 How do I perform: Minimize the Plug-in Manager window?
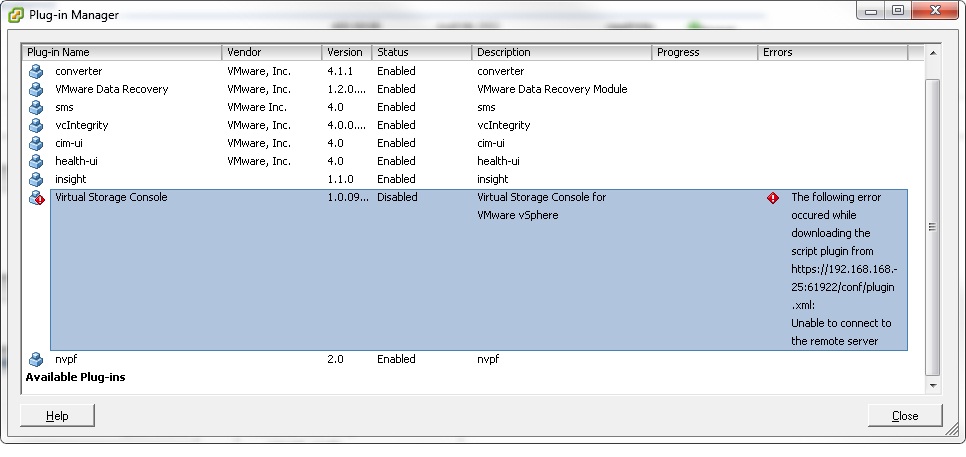pyautogui.click(x=871, y=11)
